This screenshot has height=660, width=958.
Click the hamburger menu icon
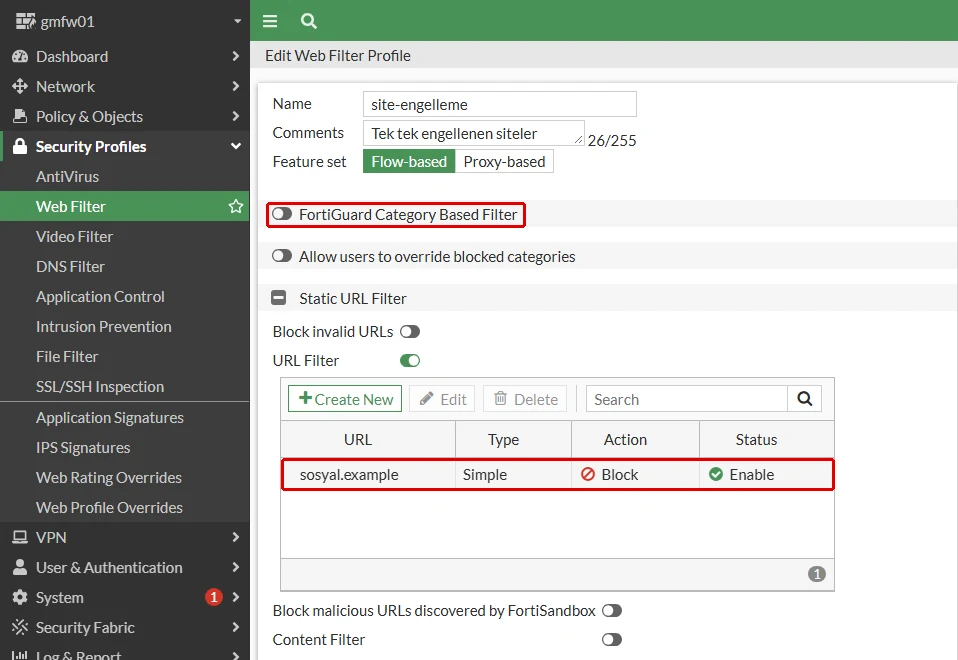tap(270, 21)
